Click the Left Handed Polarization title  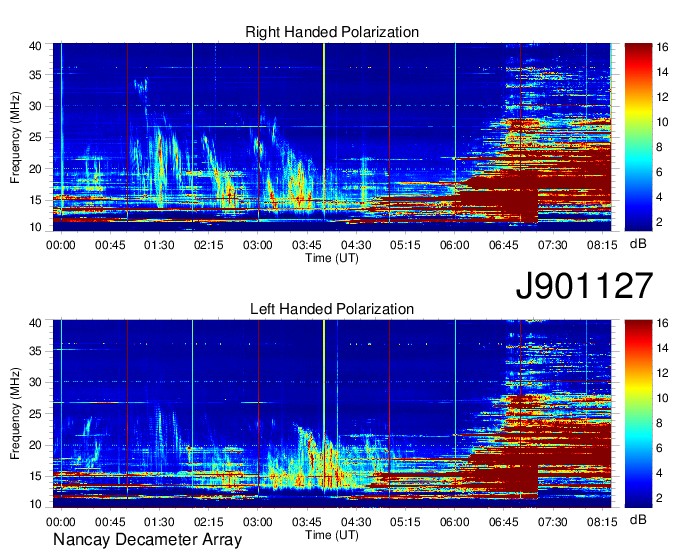pos(332,309)
